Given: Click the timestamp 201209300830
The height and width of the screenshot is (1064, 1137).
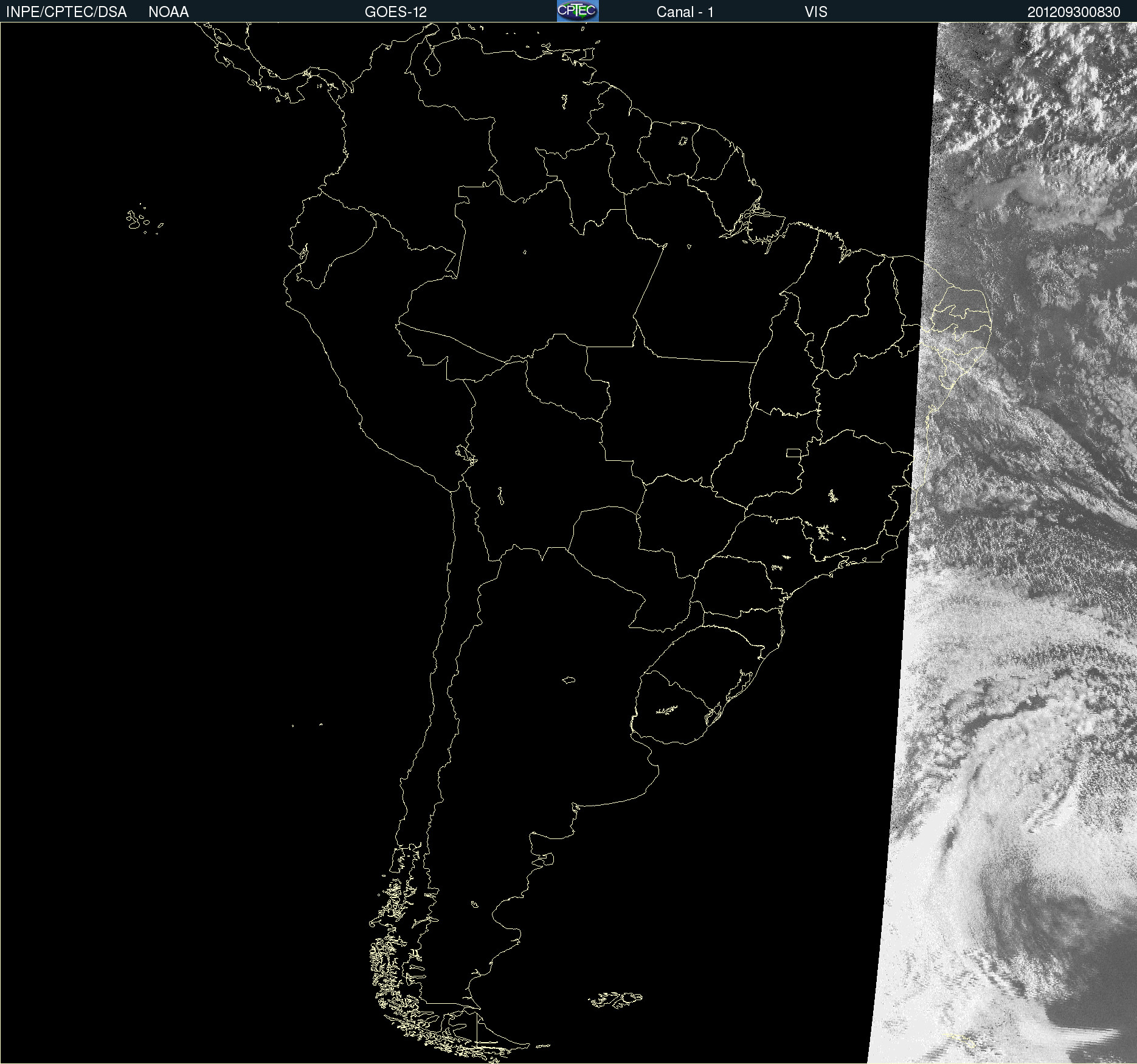Looking at the screenshot, I should coord(1074,12).
